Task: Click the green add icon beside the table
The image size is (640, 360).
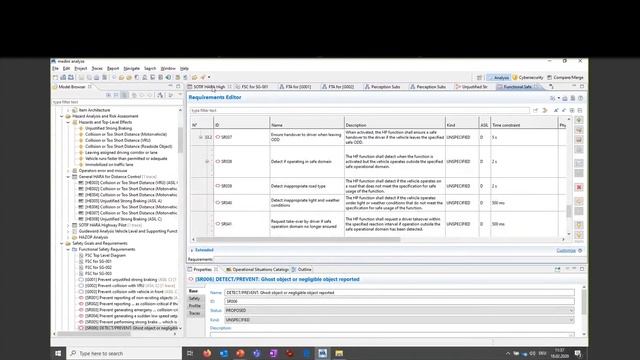Action: [579, 120]
